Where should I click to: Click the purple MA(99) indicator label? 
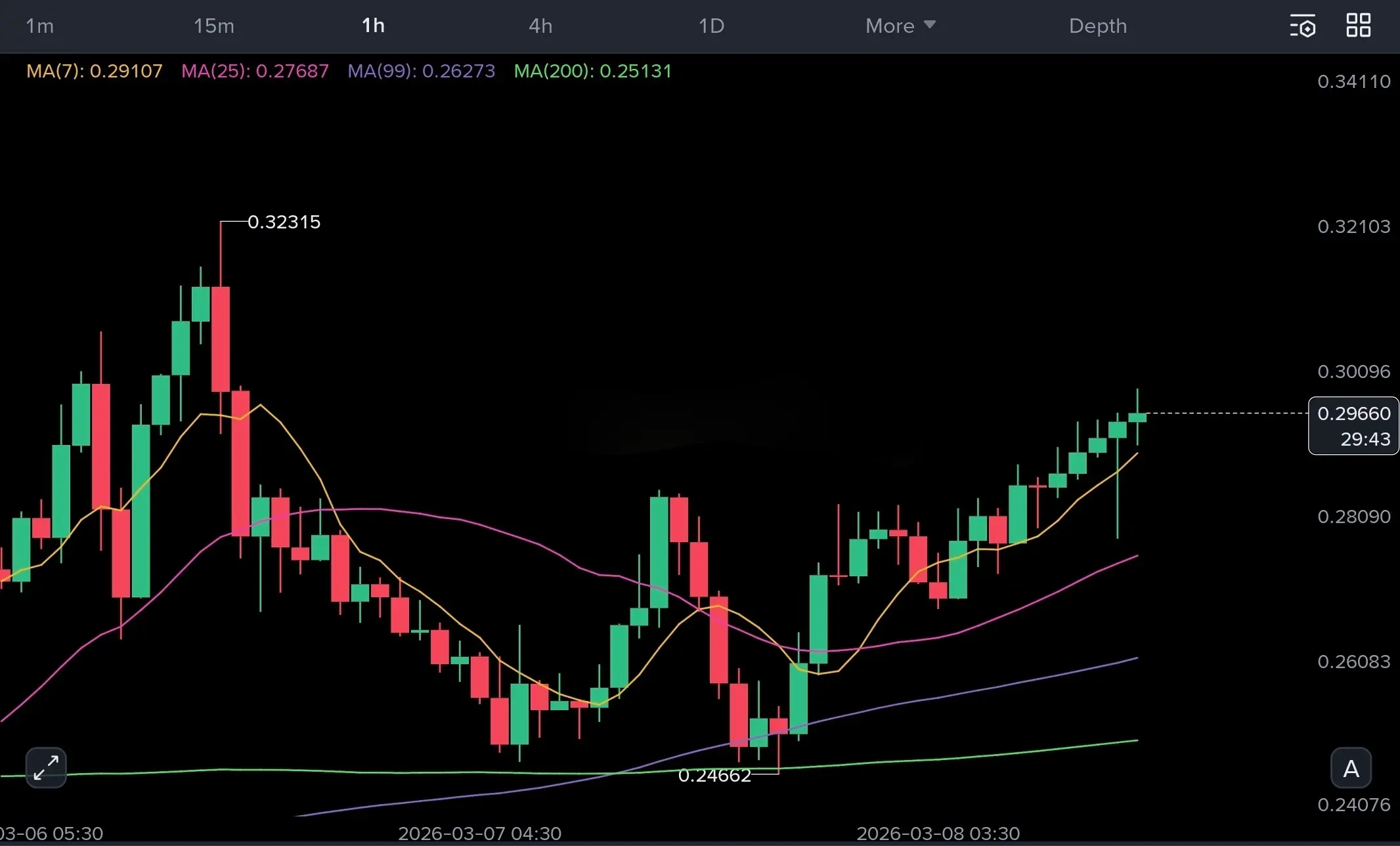[x=421, y=71]
